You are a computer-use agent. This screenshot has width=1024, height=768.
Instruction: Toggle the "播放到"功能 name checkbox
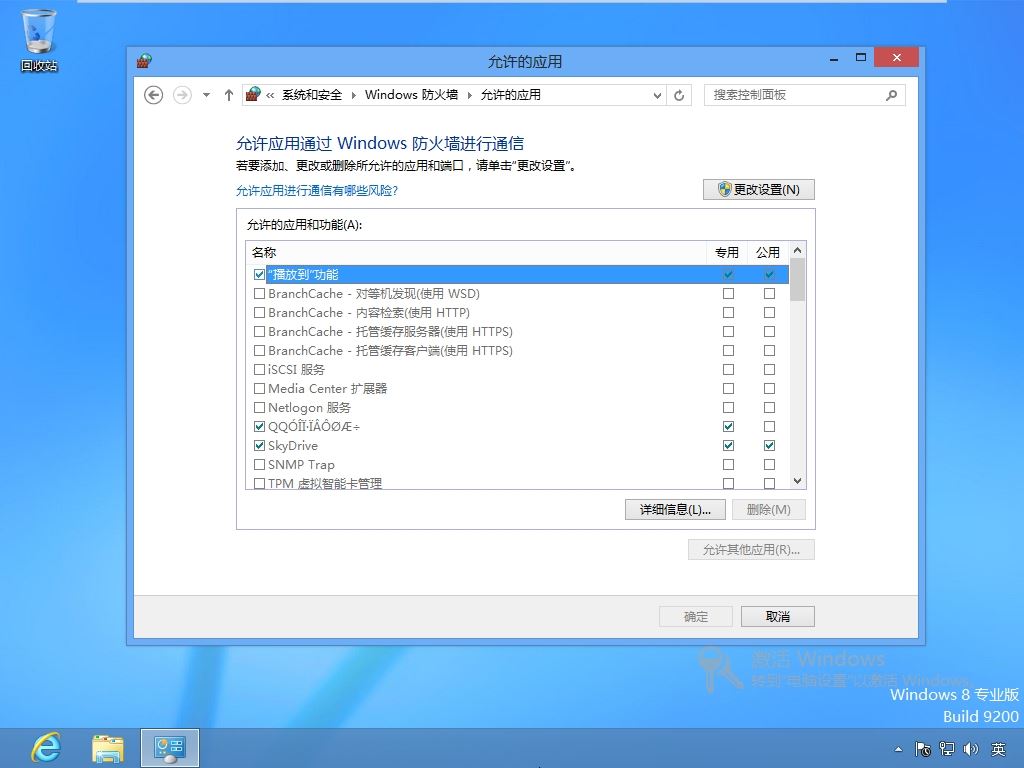259,274
